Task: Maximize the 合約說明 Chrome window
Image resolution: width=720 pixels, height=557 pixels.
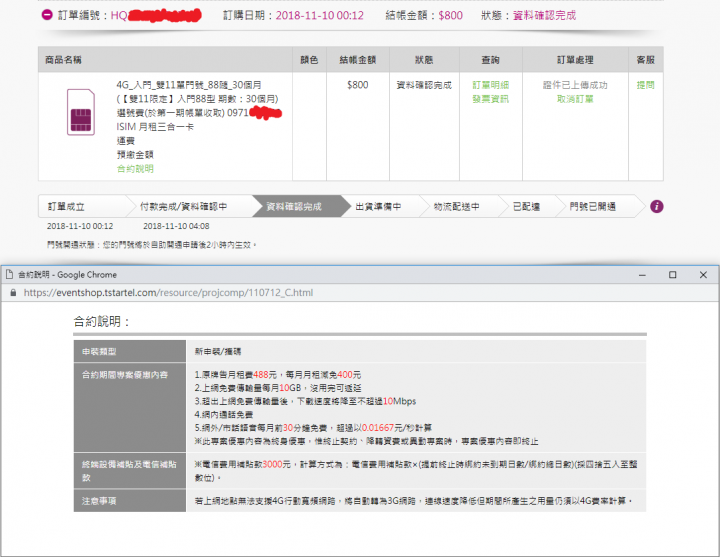Action: pyautogui.click(x=672, y=275)
